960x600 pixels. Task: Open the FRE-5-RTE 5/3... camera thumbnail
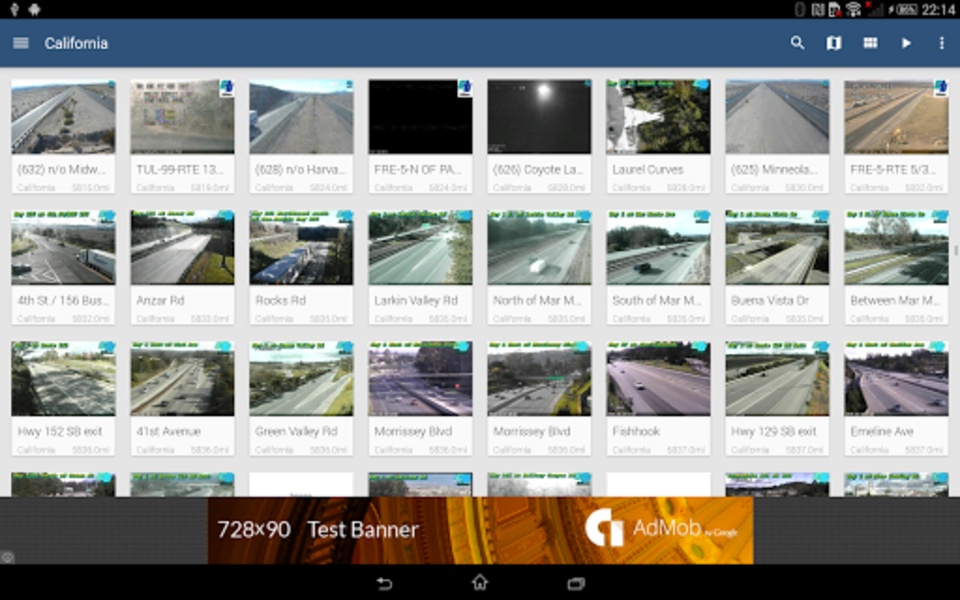pyautogui.click(x=896, y=116)
